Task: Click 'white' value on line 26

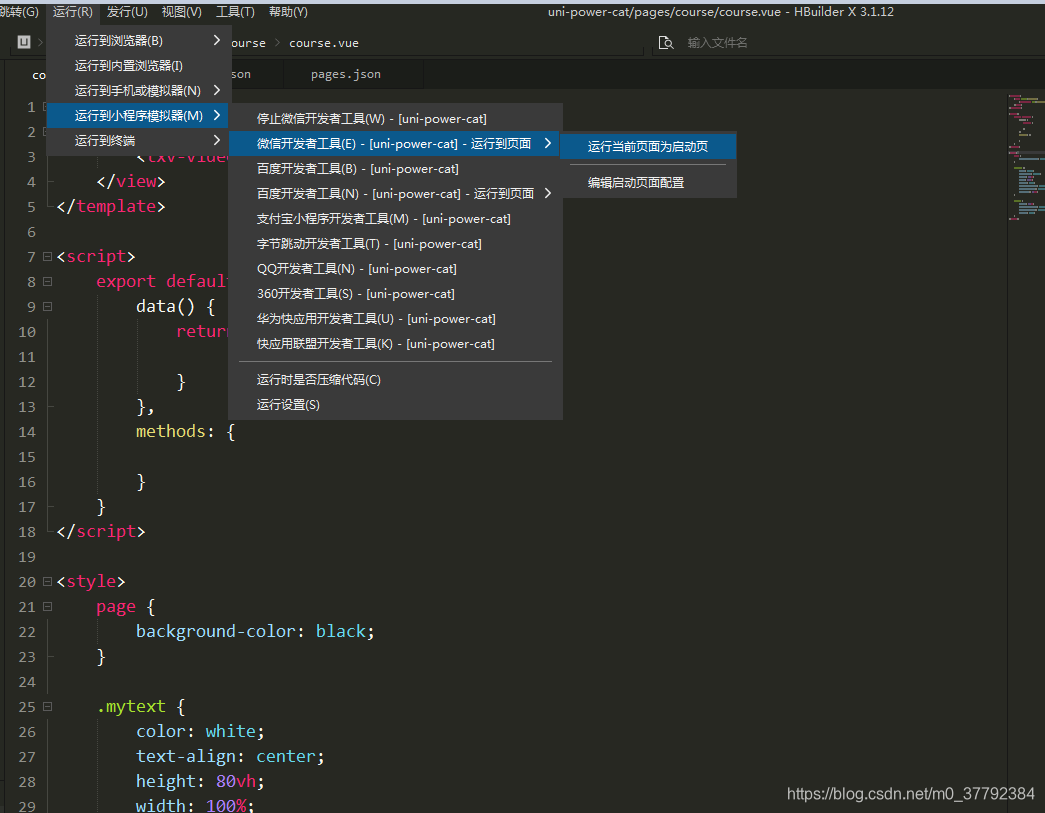Action: click(231, 732)
